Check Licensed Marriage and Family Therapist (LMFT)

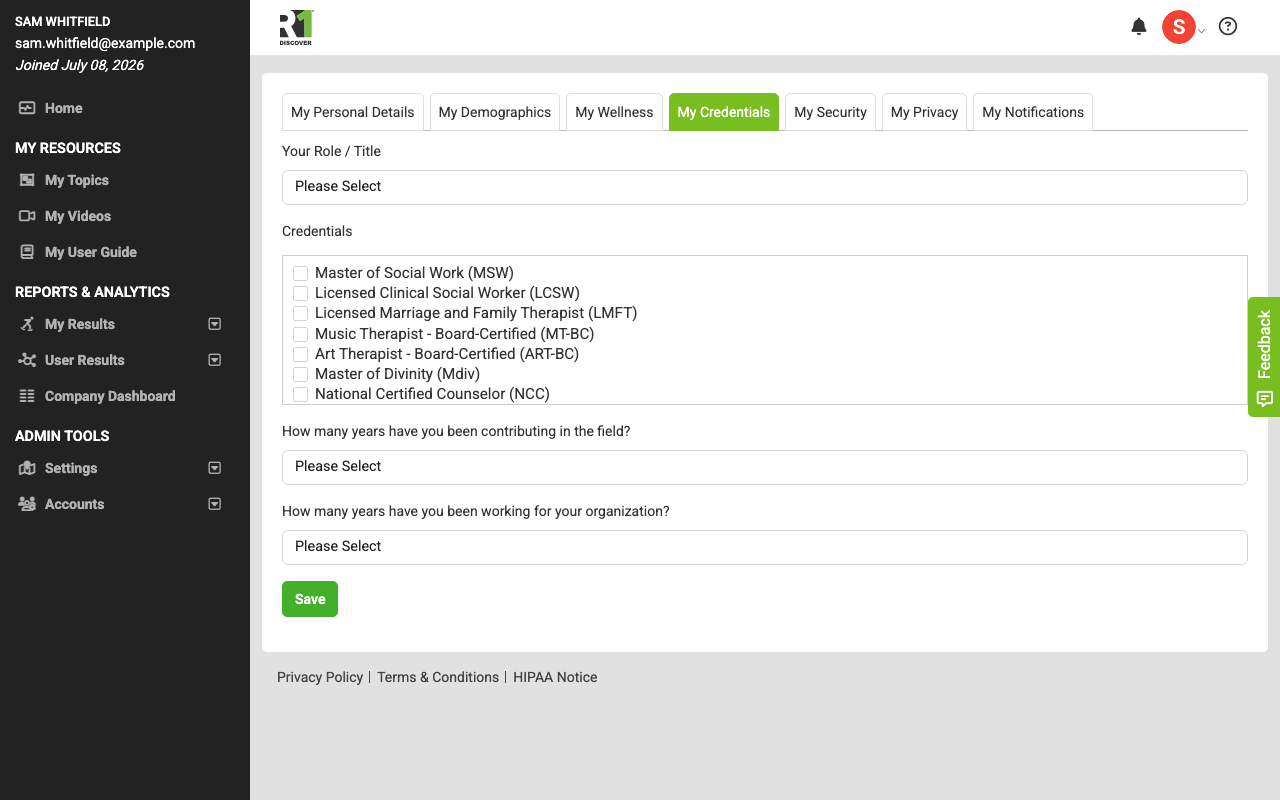pyautogui.click(x=300, y=313)
